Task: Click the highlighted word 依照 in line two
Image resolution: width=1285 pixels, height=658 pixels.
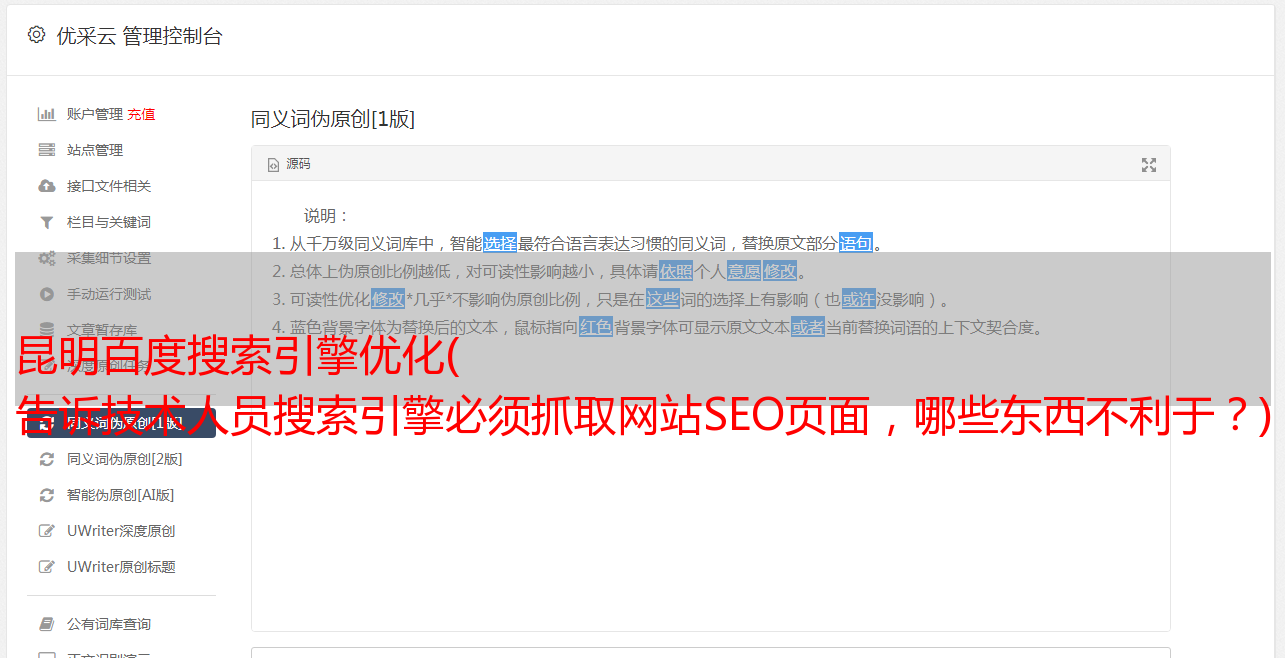Action: (675, 271)
